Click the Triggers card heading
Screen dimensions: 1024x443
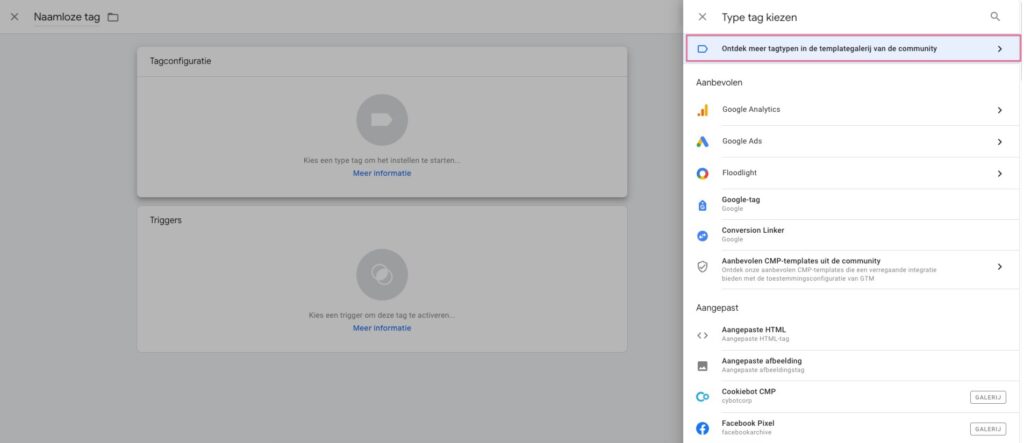click(x=166, y=220)
